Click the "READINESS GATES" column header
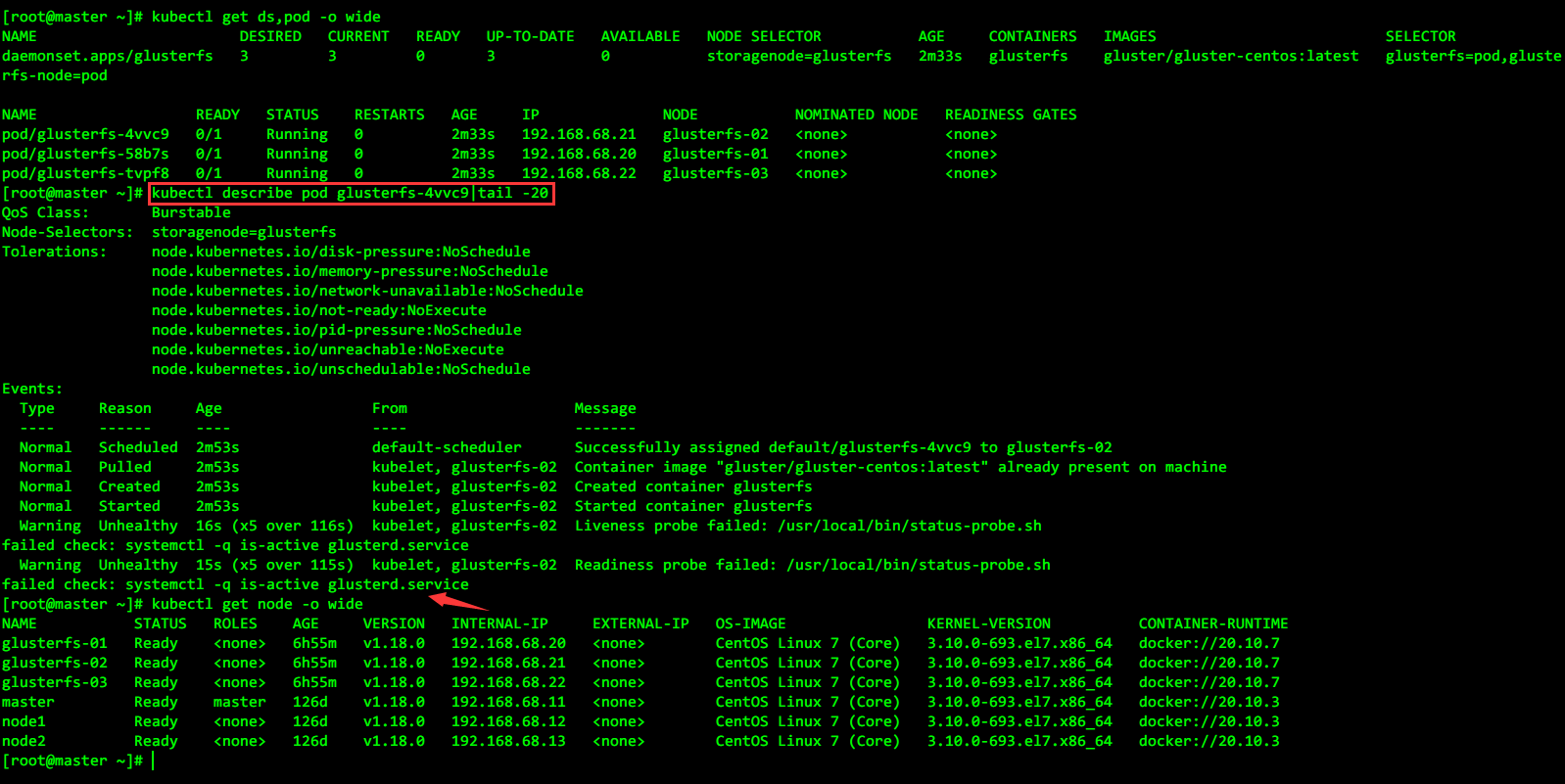The width and height of the screenshot is (1565, 784). pos(1011,115)
